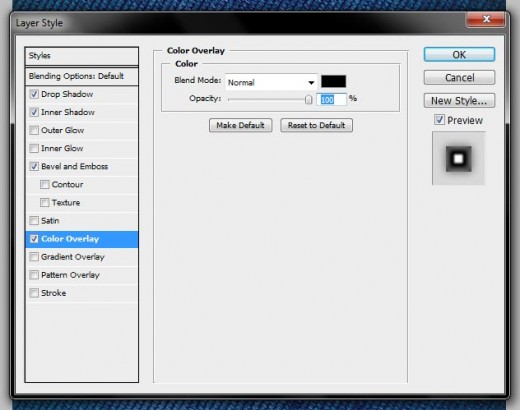Open the Blend Mode dropdown
The height and width of the screenshot is (410, 520).
tap(271, 82)
